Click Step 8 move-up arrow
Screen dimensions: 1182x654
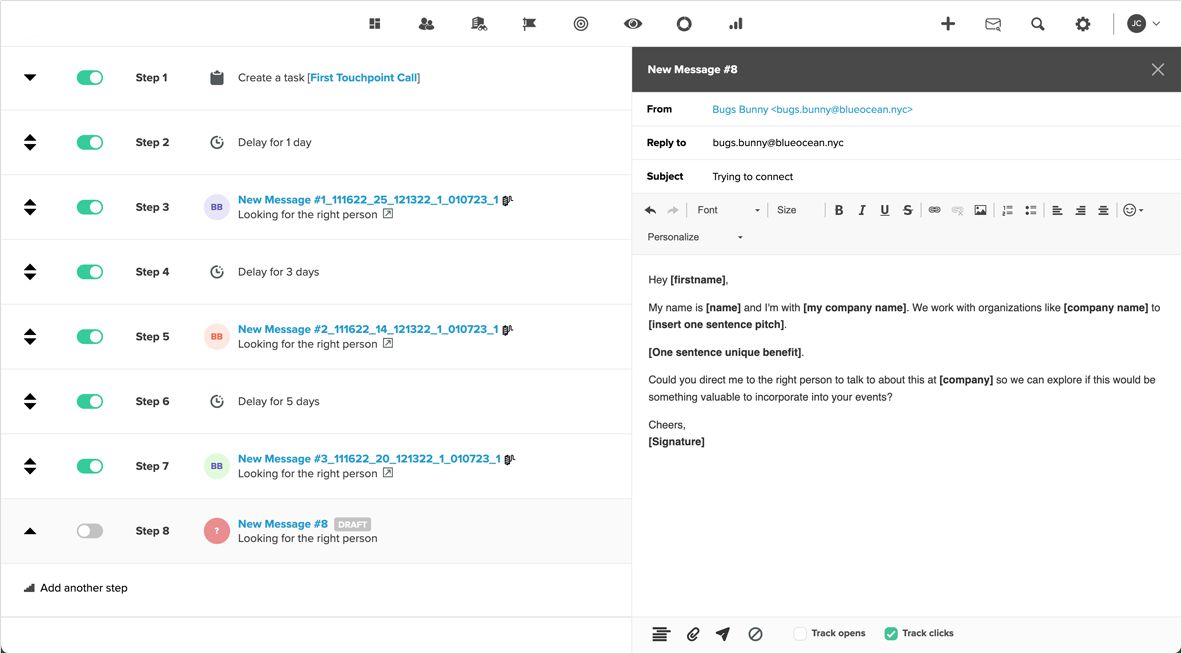(x=30, y=531)
